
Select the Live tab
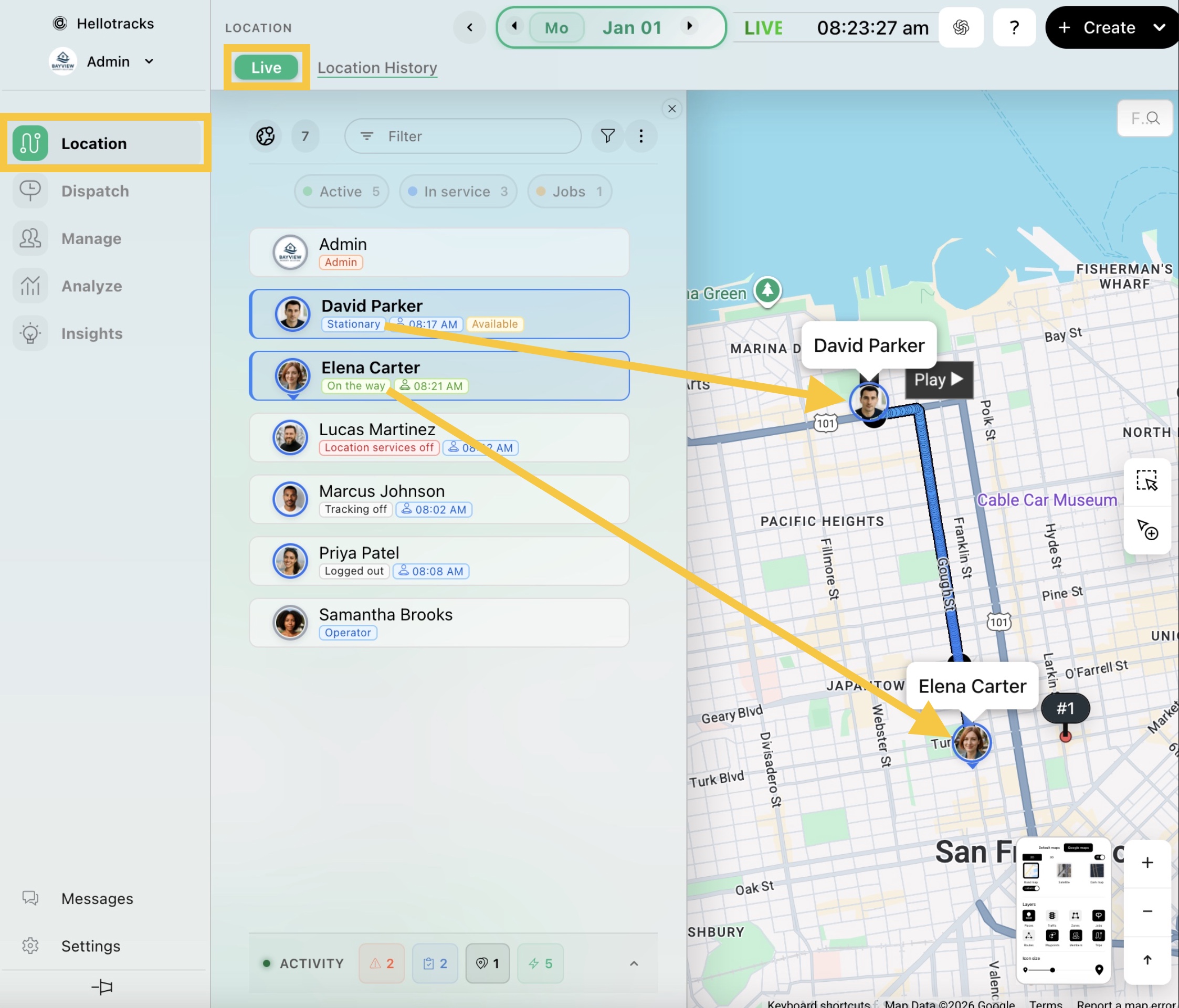click(266, 68)
